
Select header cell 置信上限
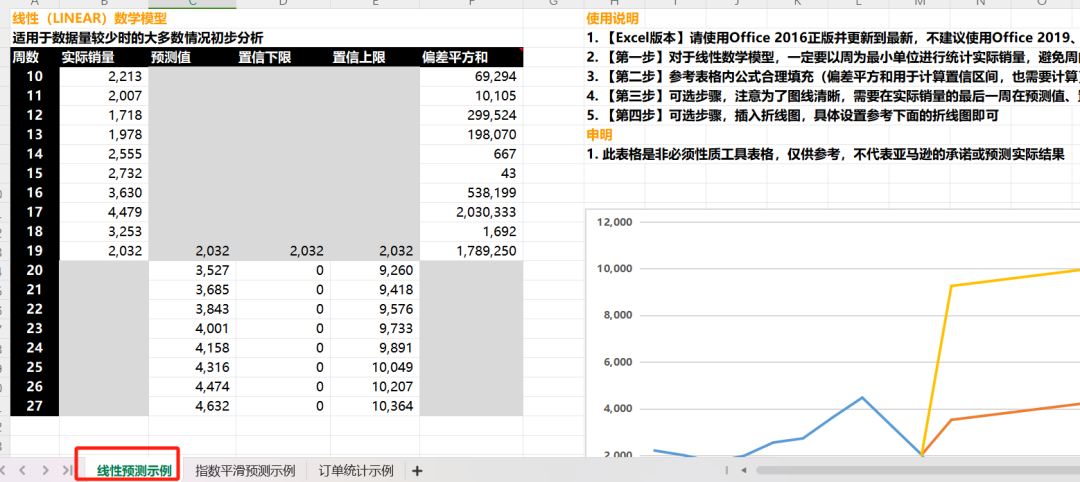coord(375,57)
